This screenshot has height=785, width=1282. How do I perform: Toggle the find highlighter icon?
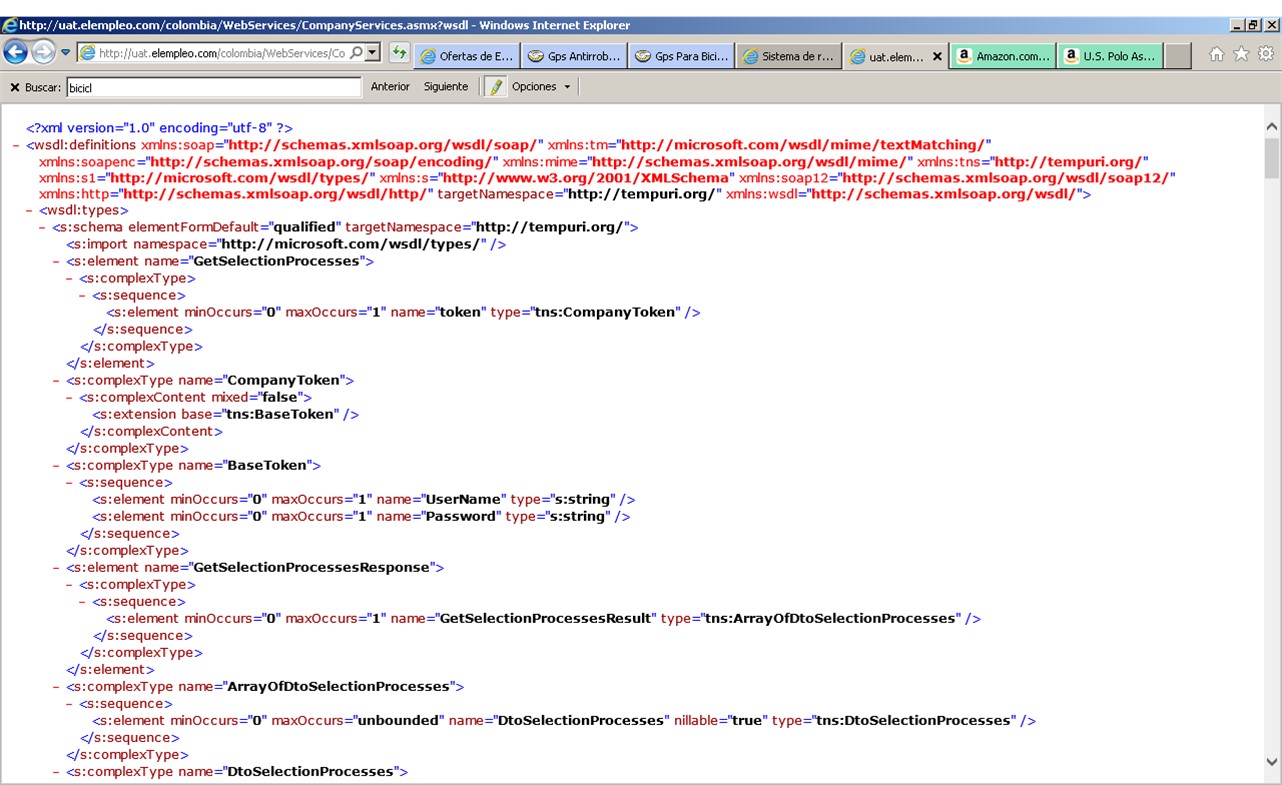click(x=496, y=87)
